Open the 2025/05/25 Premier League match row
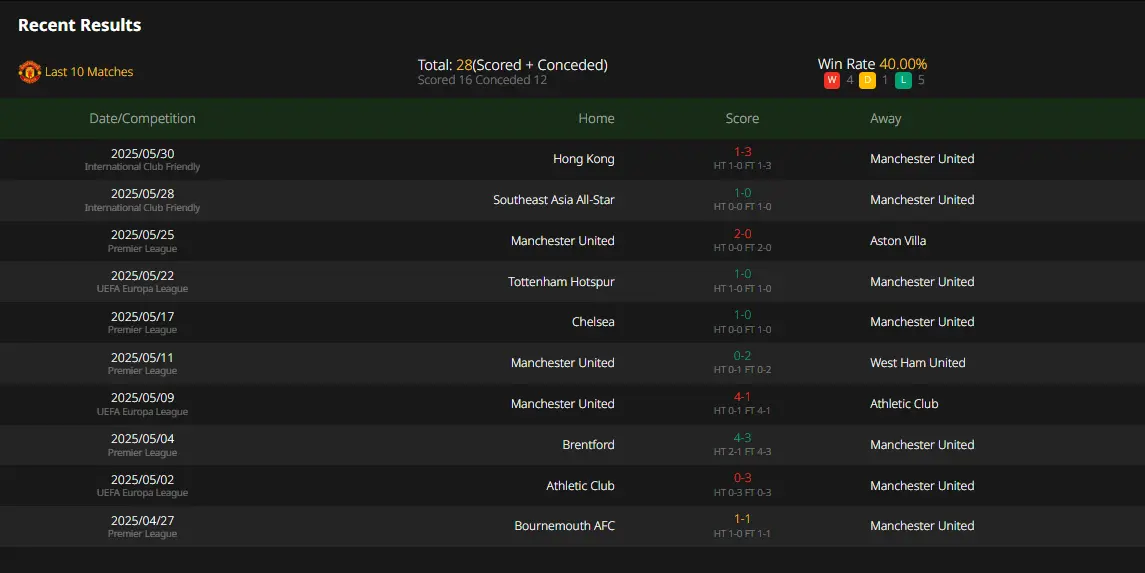 [x=572, y=241]
